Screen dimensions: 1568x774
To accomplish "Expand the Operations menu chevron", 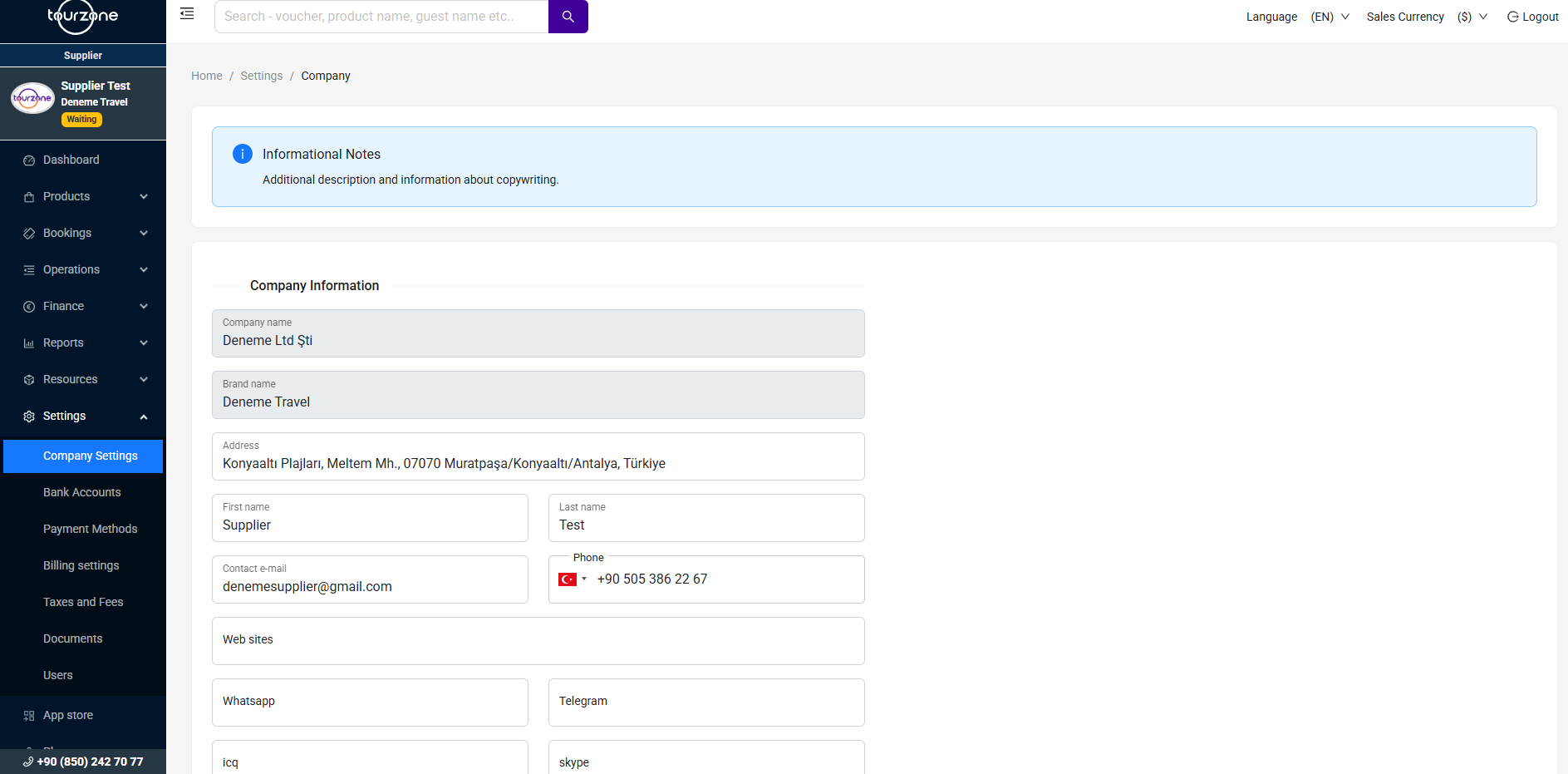I will (144, 270).
